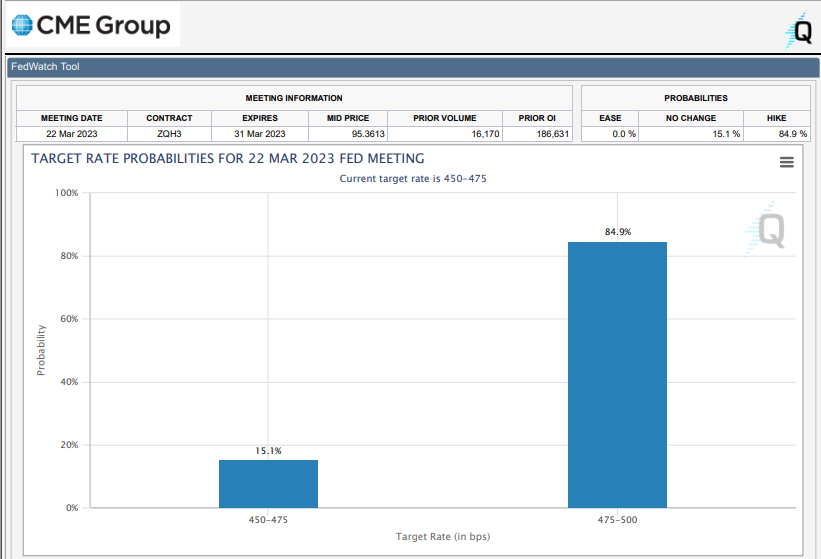821x559 pixels.
Task: Select the 22 Mar 2023 meeting date cell
Action: 72,134
